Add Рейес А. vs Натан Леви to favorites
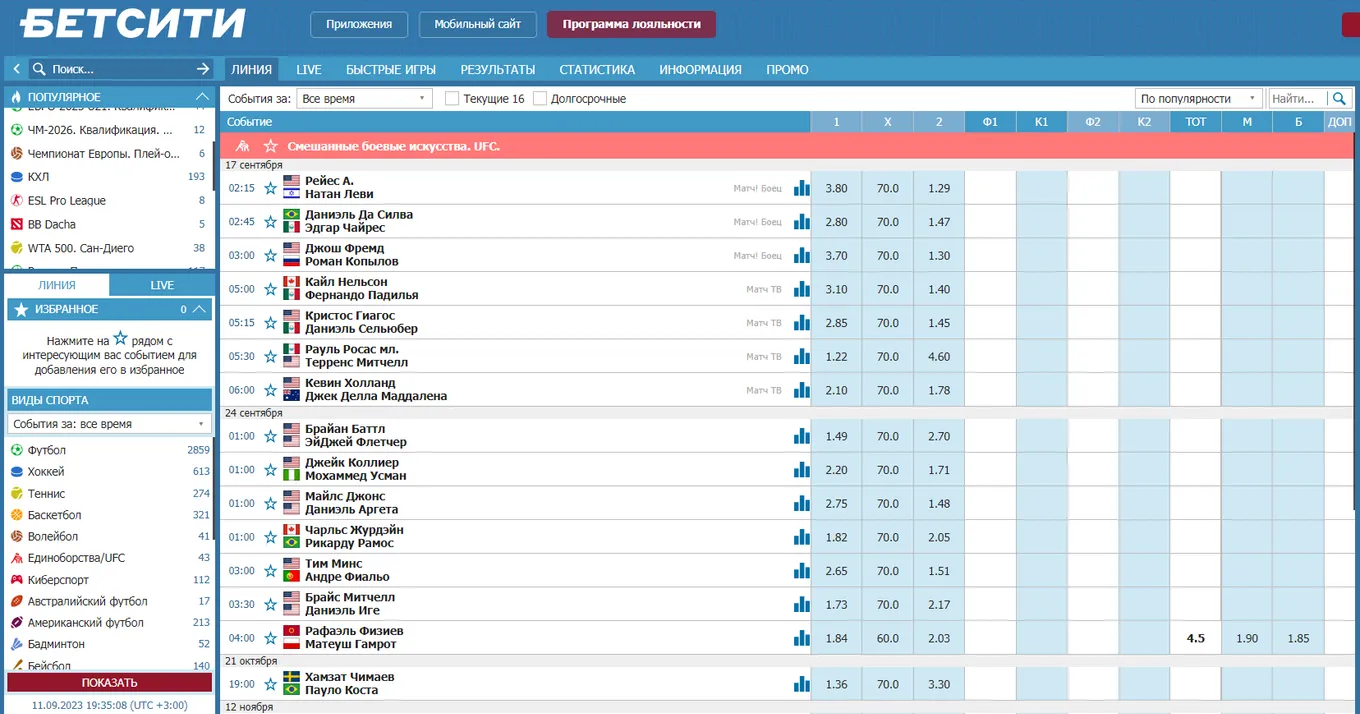This screenshot has width=1360, height=714. 270,188
